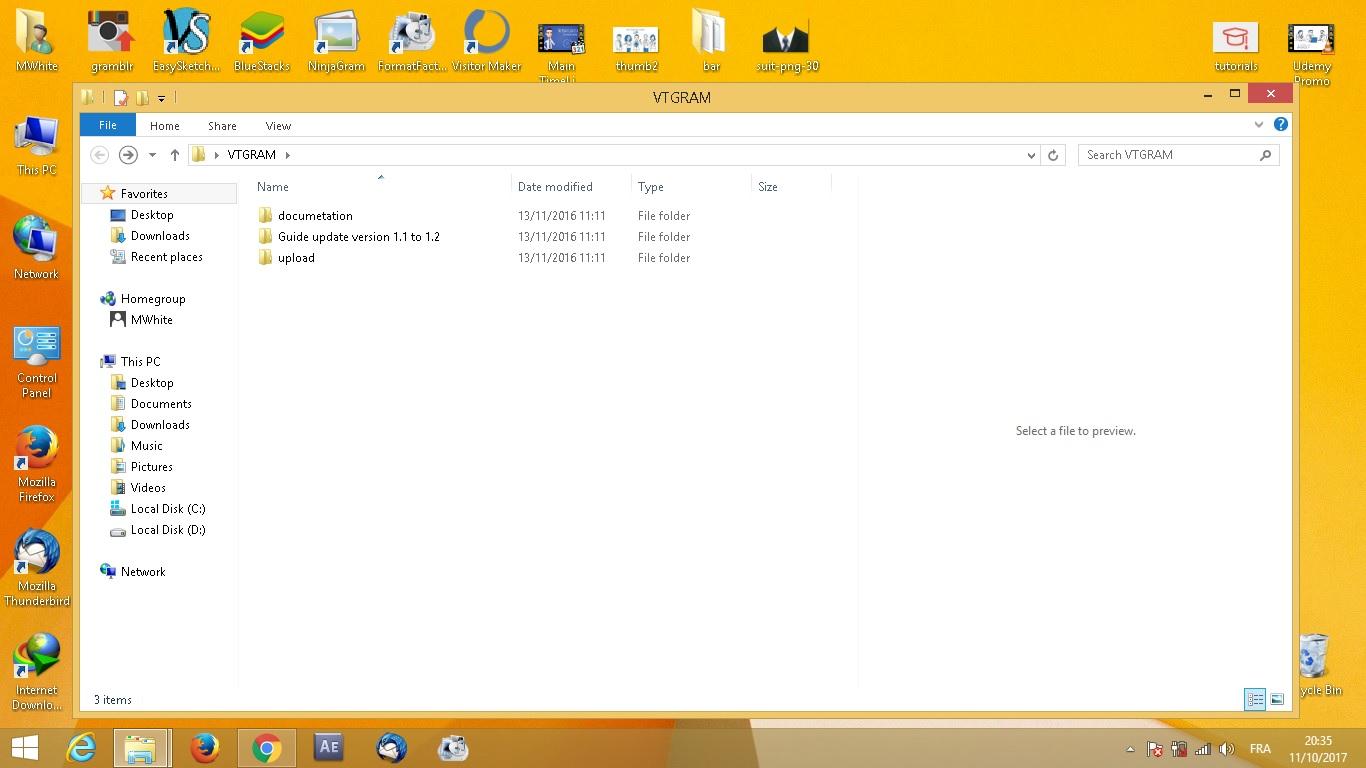Open the Explorer Help icon

pyautogui.click(x=1281, y=125)
